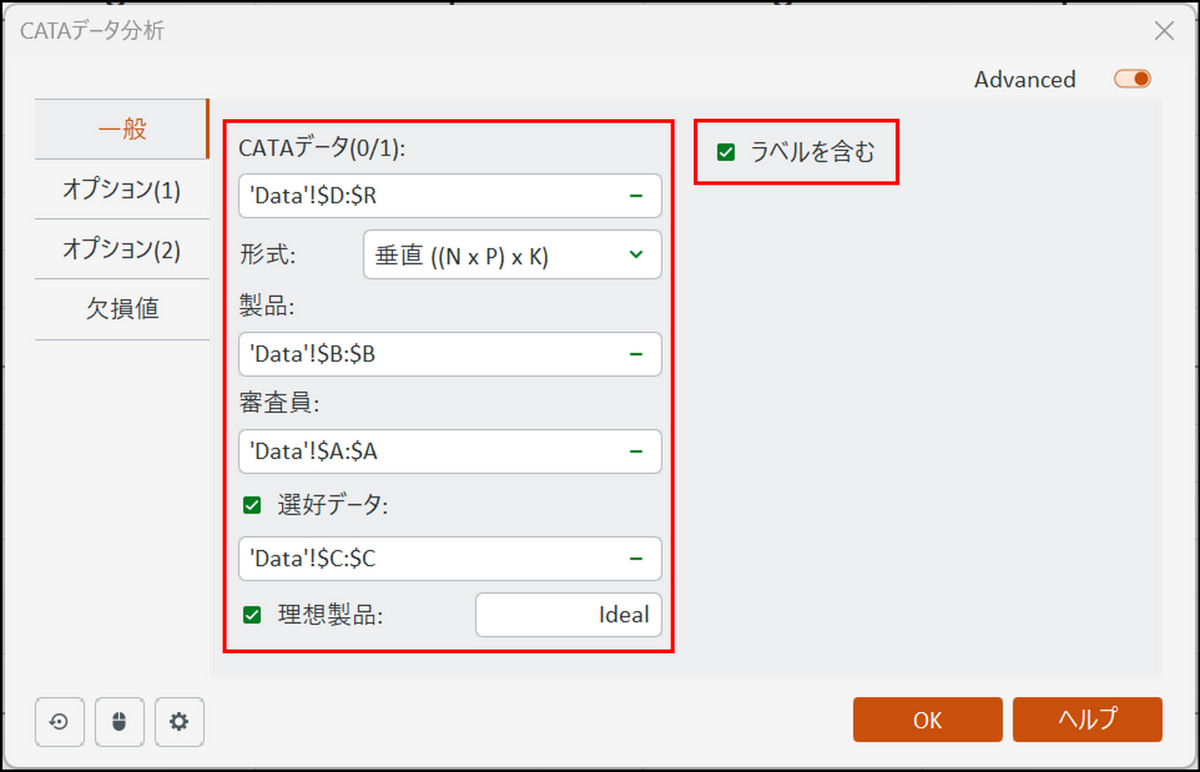Open the 形式 dropdown list
This screenshot has width=1200, height=772.
pyautogui.click(x=511, y=255)
